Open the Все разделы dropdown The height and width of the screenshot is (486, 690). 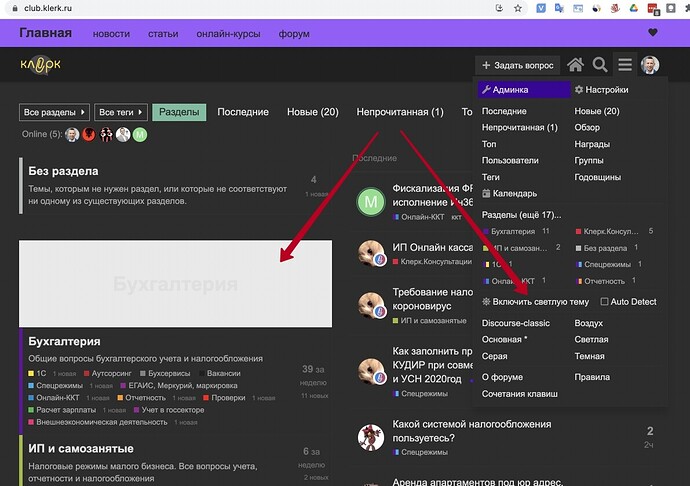click(x=54, y=112)
